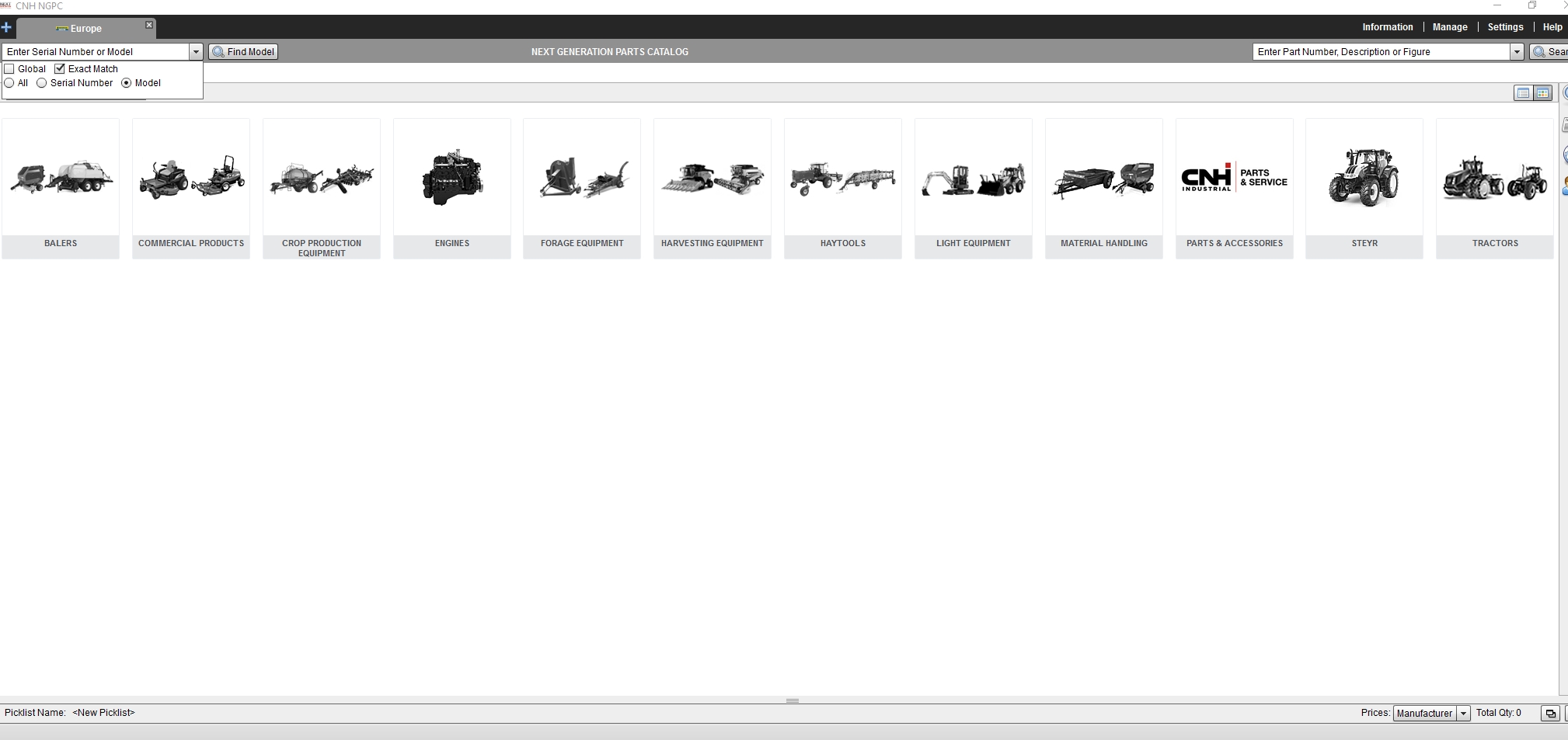
Task: Click the NEXT GENERATION PARTS CATALOG title
Action: (x=610, y=52)
